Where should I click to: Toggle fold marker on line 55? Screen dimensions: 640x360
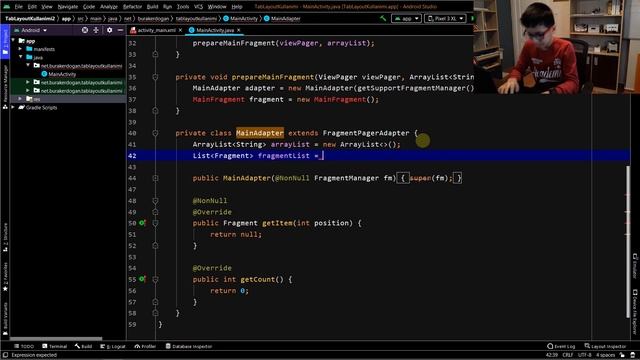155,279
